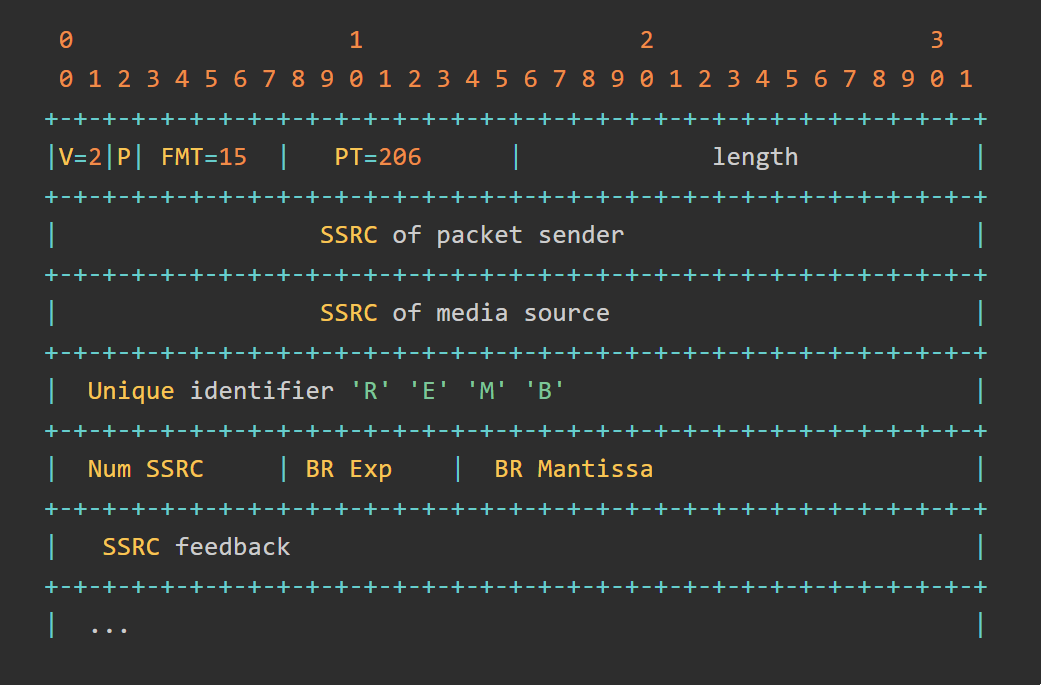Click the 'M' character literal
1041x685 pixels.
487,391
